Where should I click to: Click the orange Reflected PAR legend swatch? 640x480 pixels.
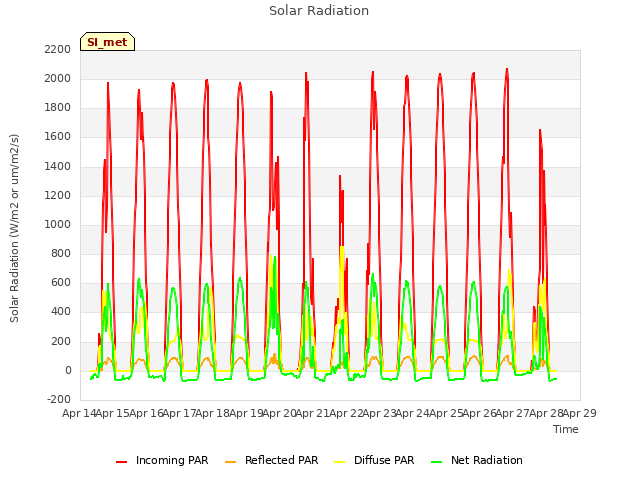click(x=231, y=462)
